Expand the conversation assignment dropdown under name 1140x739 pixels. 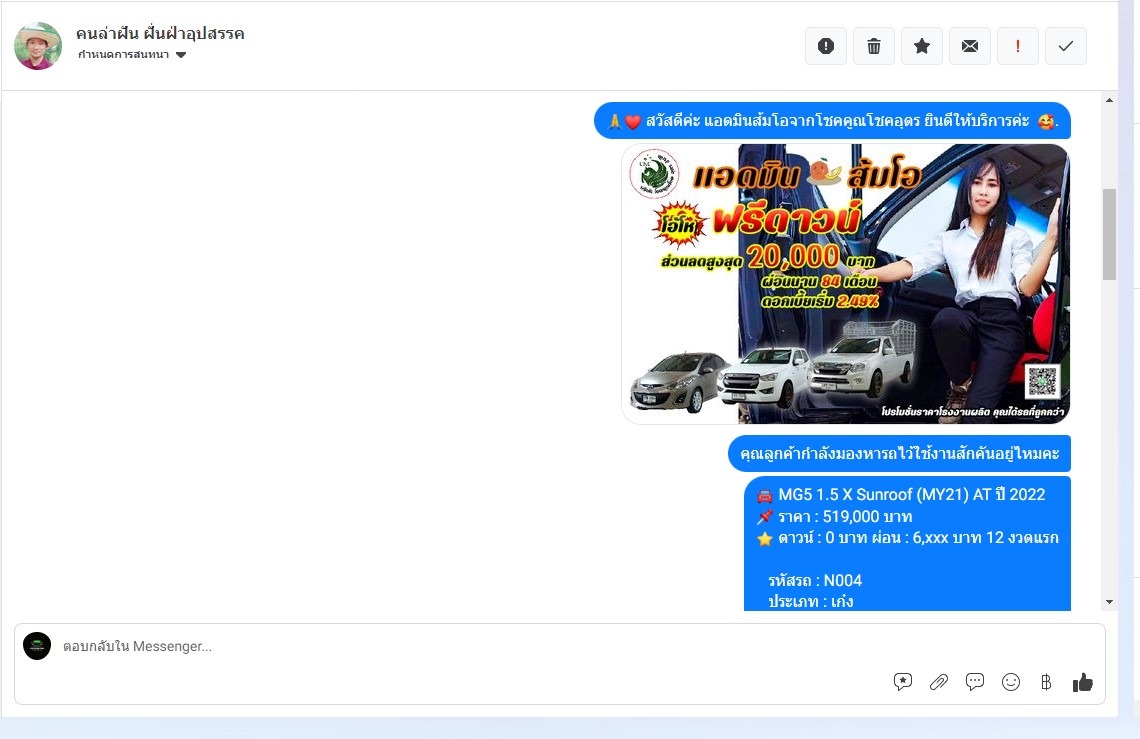(124, 55)
